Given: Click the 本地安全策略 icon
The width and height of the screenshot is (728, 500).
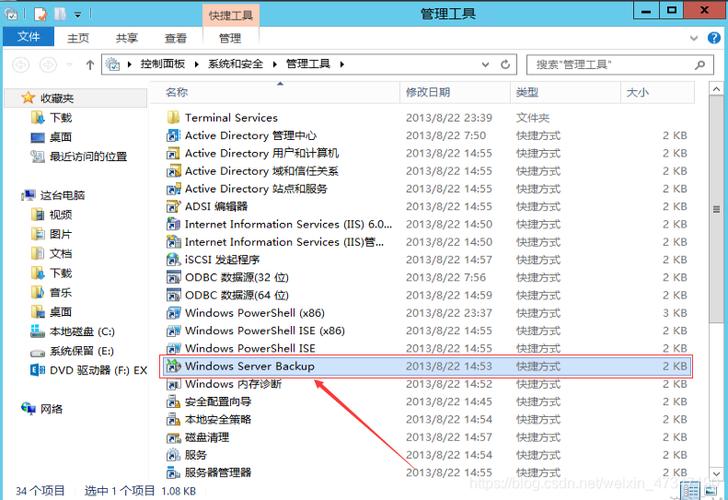Looking at the screenshot, I should 173,419.
